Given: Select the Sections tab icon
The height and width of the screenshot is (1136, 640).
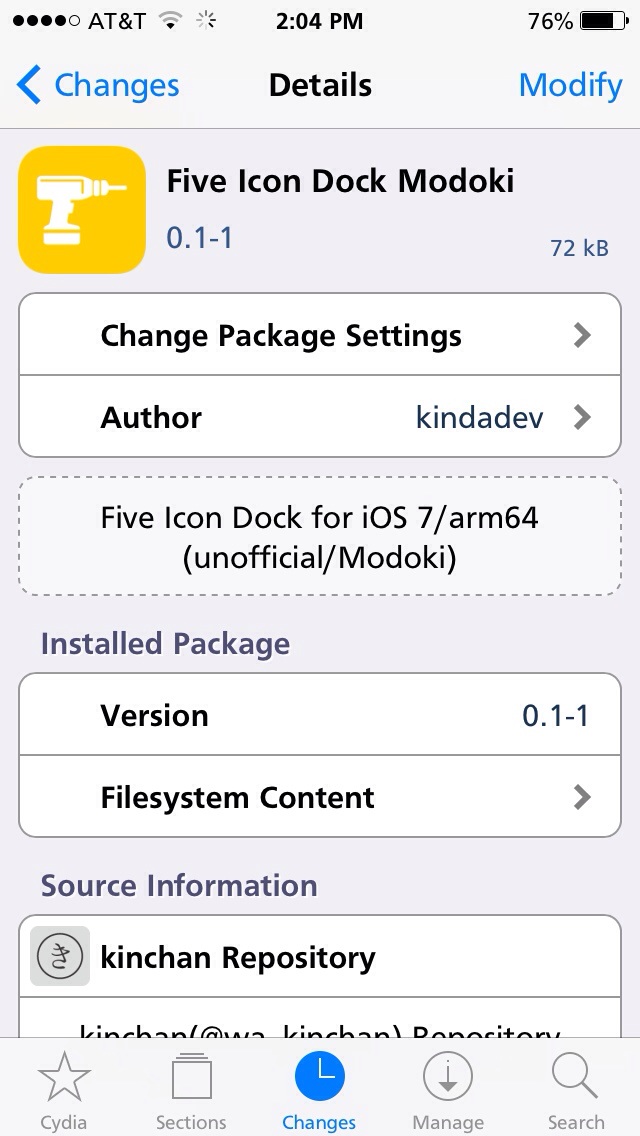Looking at the screenshot, I should 191,1085.
